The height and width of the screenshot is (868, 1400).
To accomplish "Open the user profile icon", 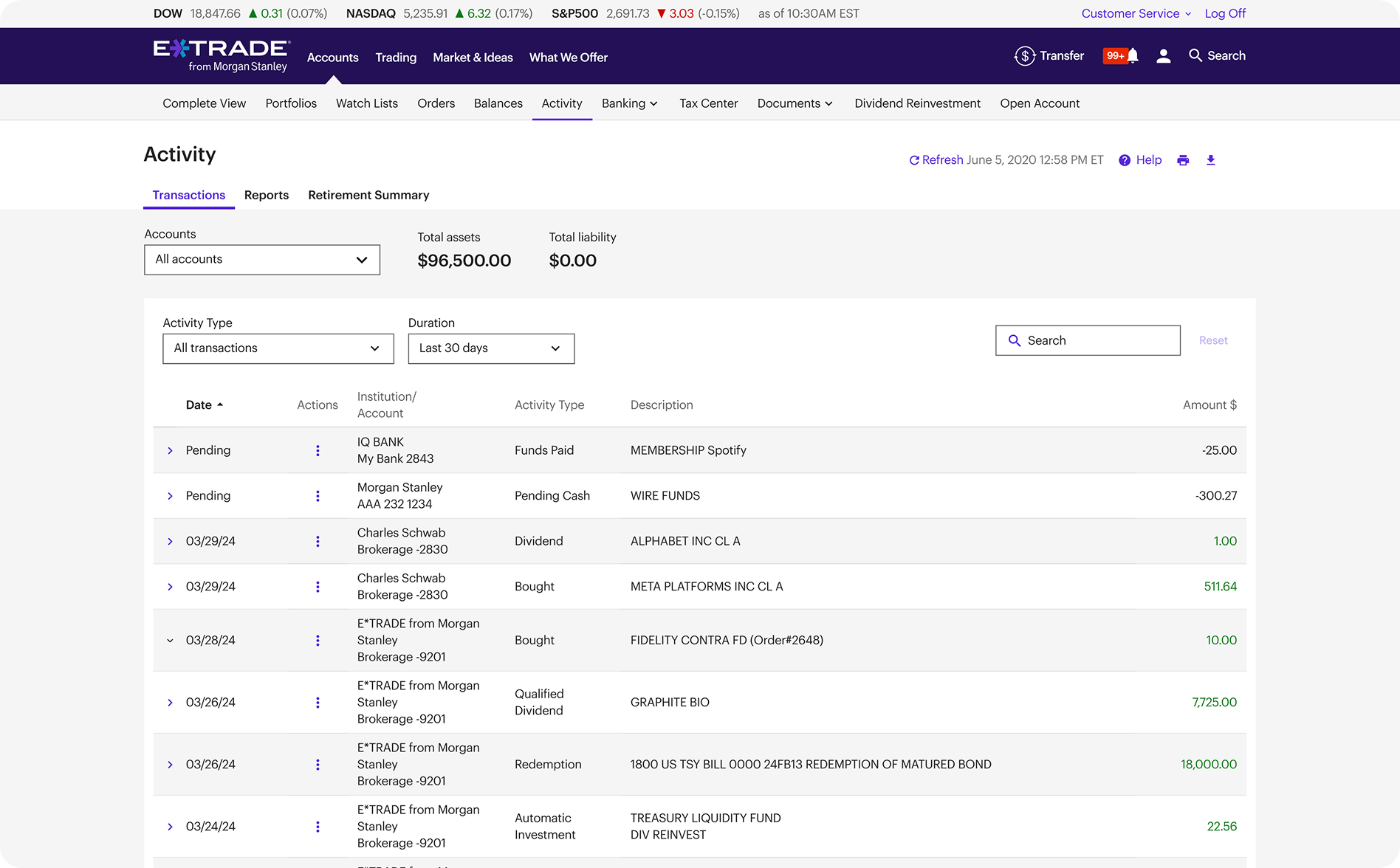I will click(x=1164, y=56).
